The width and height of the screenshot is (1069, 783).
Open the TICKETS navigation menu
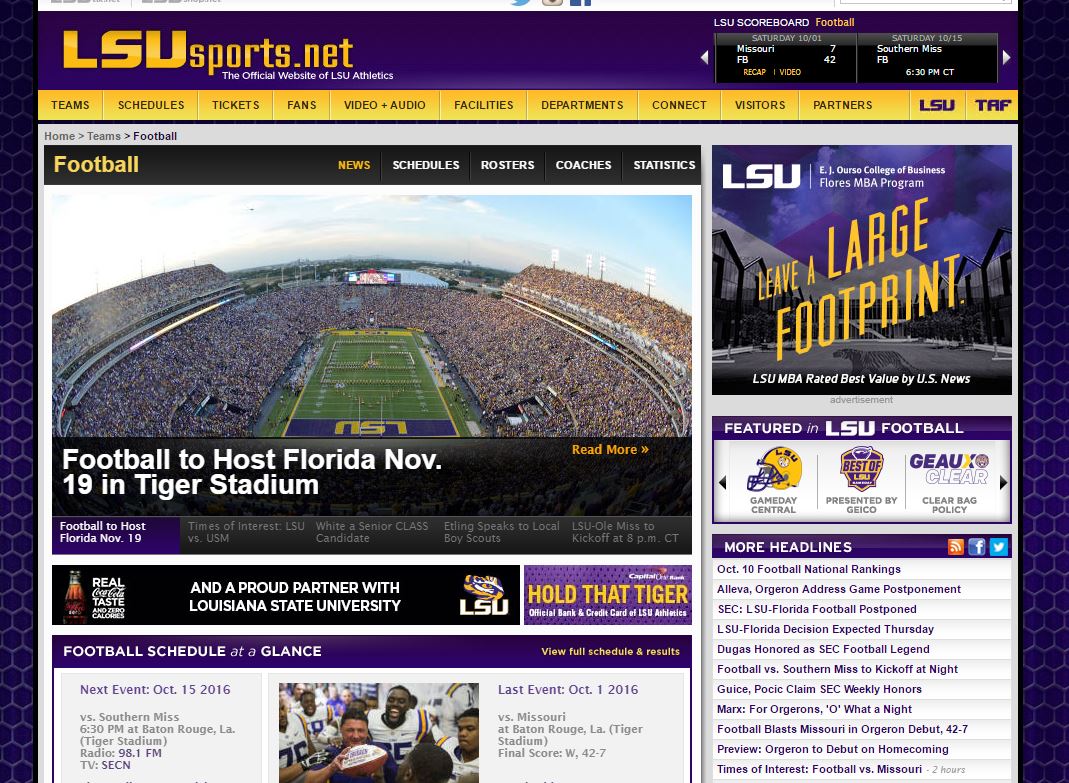pyautogui.click(x=235, y=105)
